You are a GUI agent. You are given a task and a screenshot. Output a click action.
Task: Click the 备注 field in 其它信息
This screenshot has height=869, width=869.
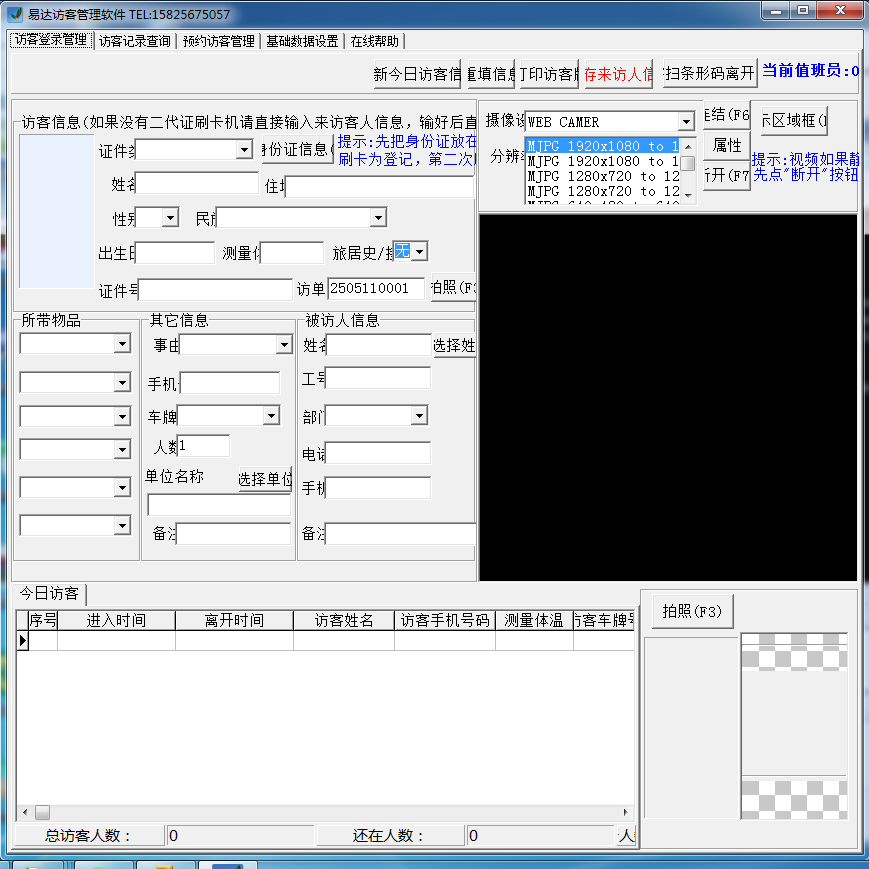tap(233, 534)
